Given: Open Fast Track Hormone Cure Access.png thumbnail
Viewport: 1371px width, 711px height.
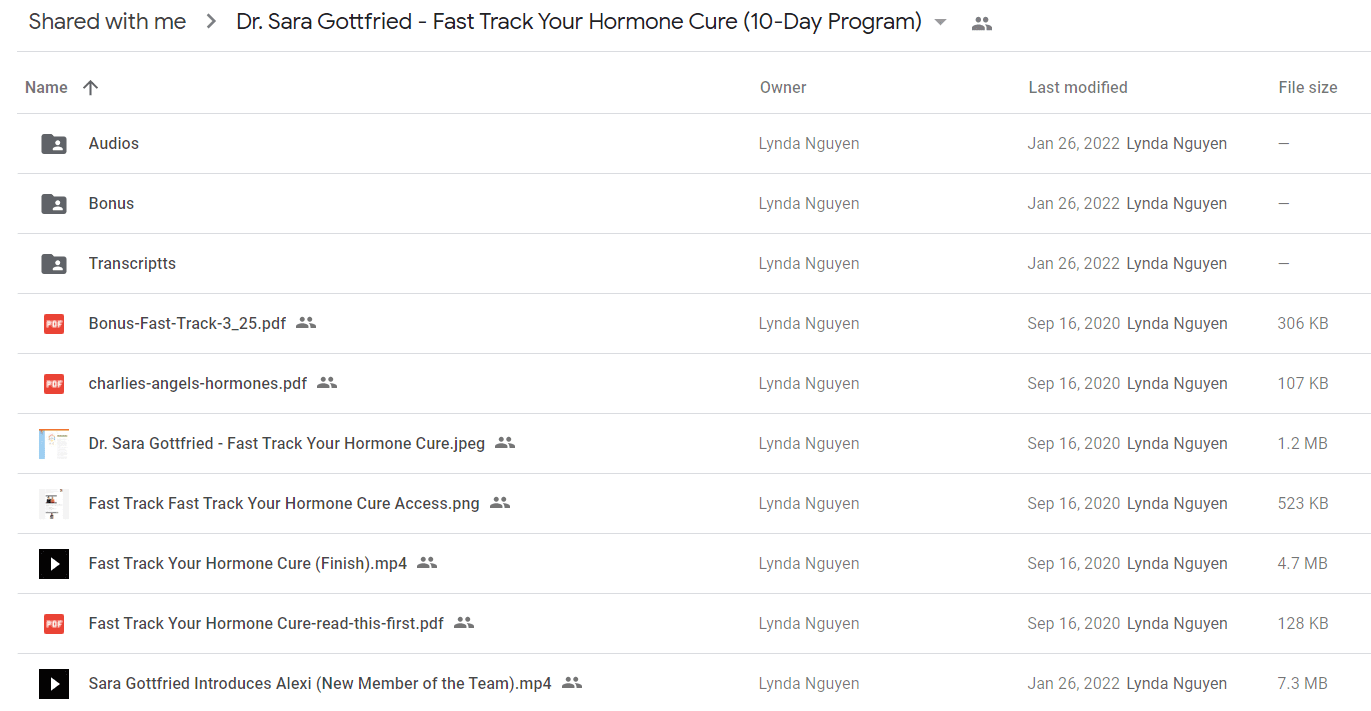Looking at the screenshot, I should (x=54, y=504).
